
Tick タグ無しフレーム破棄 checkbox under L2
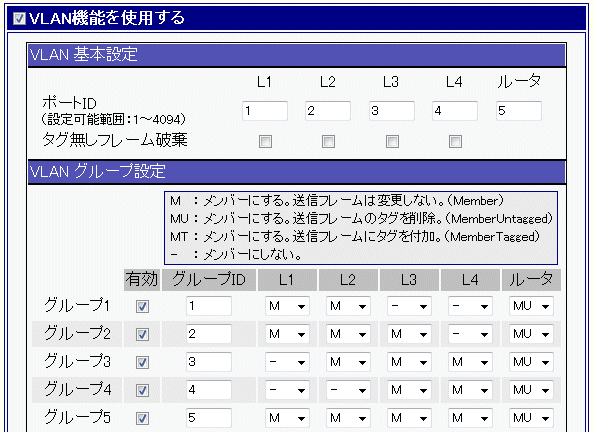tap(328, 142)
